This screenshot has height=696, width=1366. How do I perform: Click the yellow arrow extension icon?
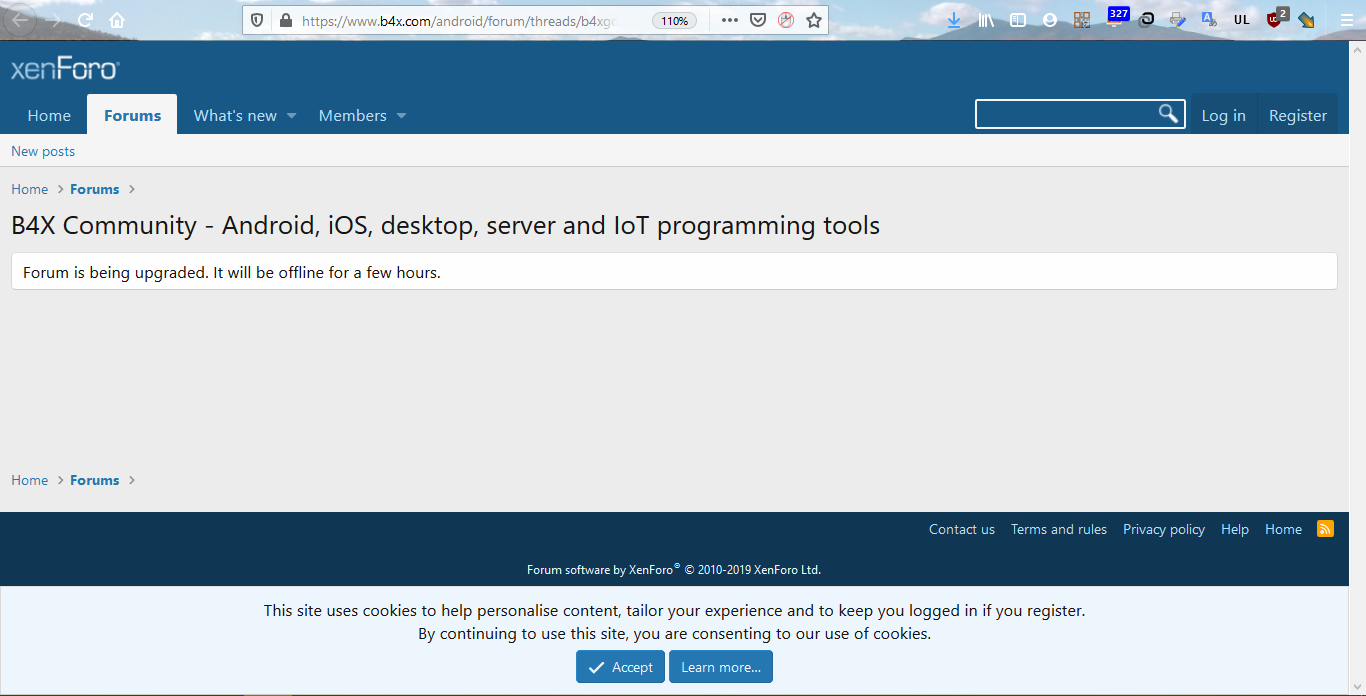tap(1306, 20)
